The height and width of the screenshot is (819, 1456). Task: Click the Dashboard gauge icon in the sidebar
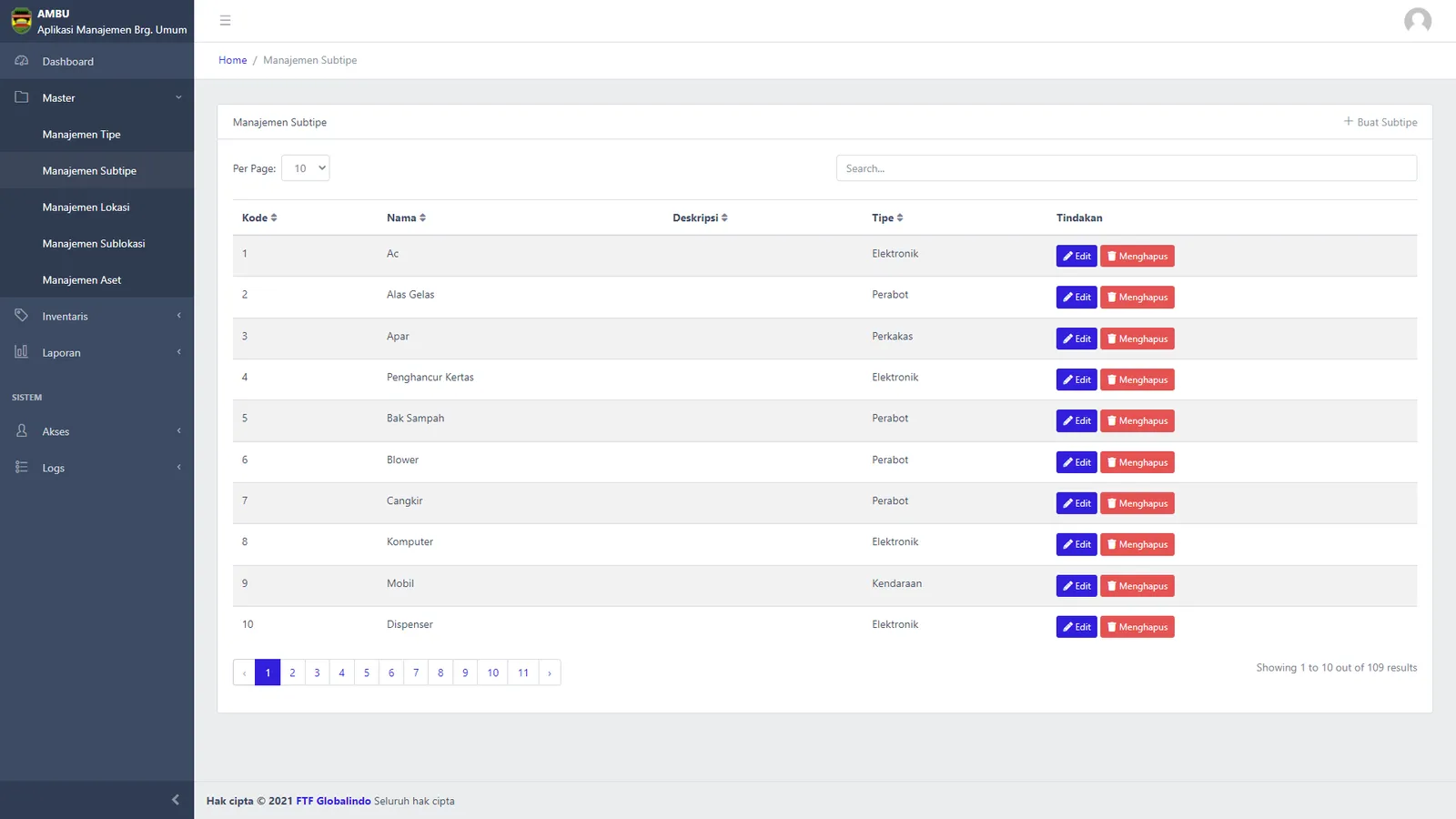[x=22, y=61]
